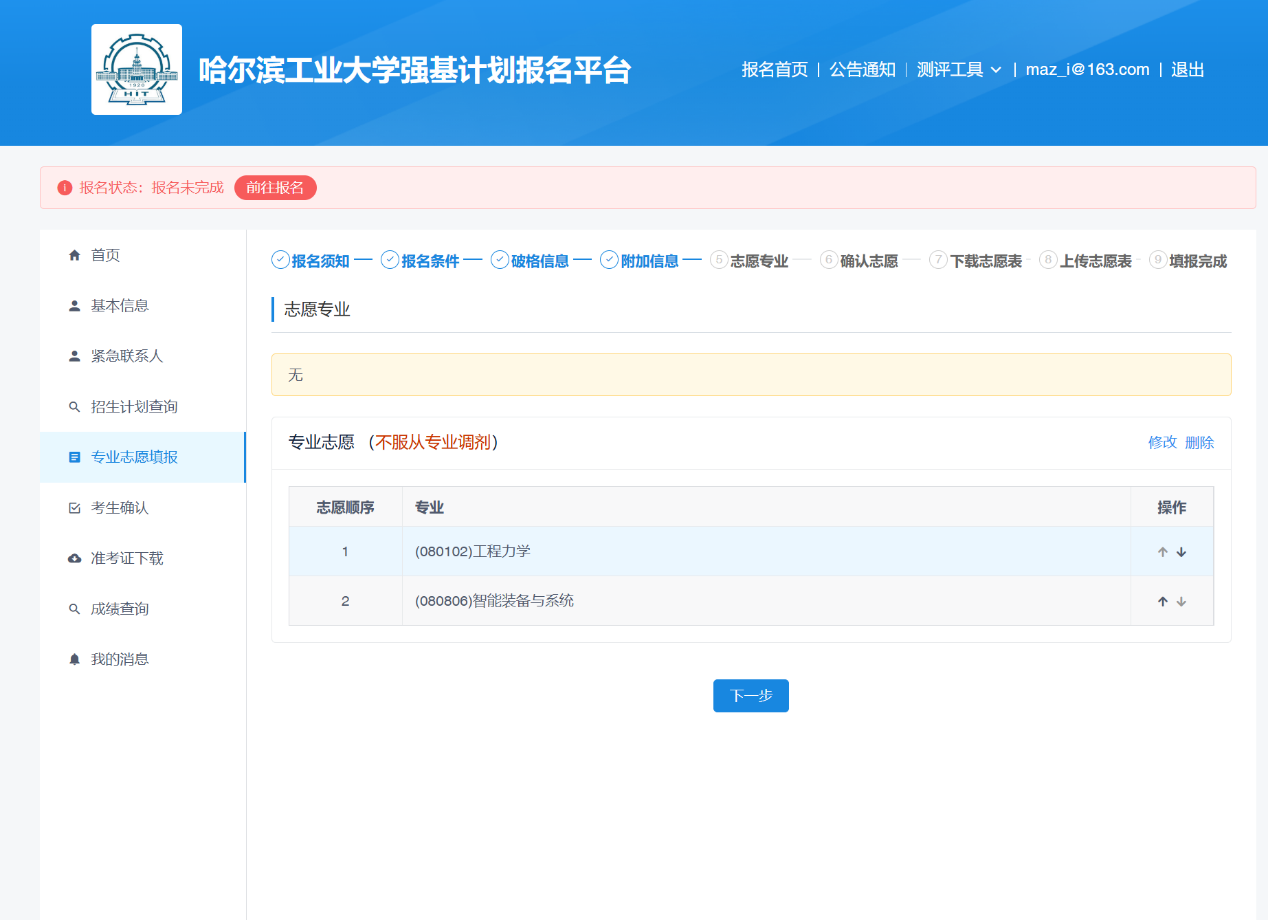1268x920 pixels.
Task: Move 智能装备与系统 up with the up arrow
Action: click(1162, 602)
